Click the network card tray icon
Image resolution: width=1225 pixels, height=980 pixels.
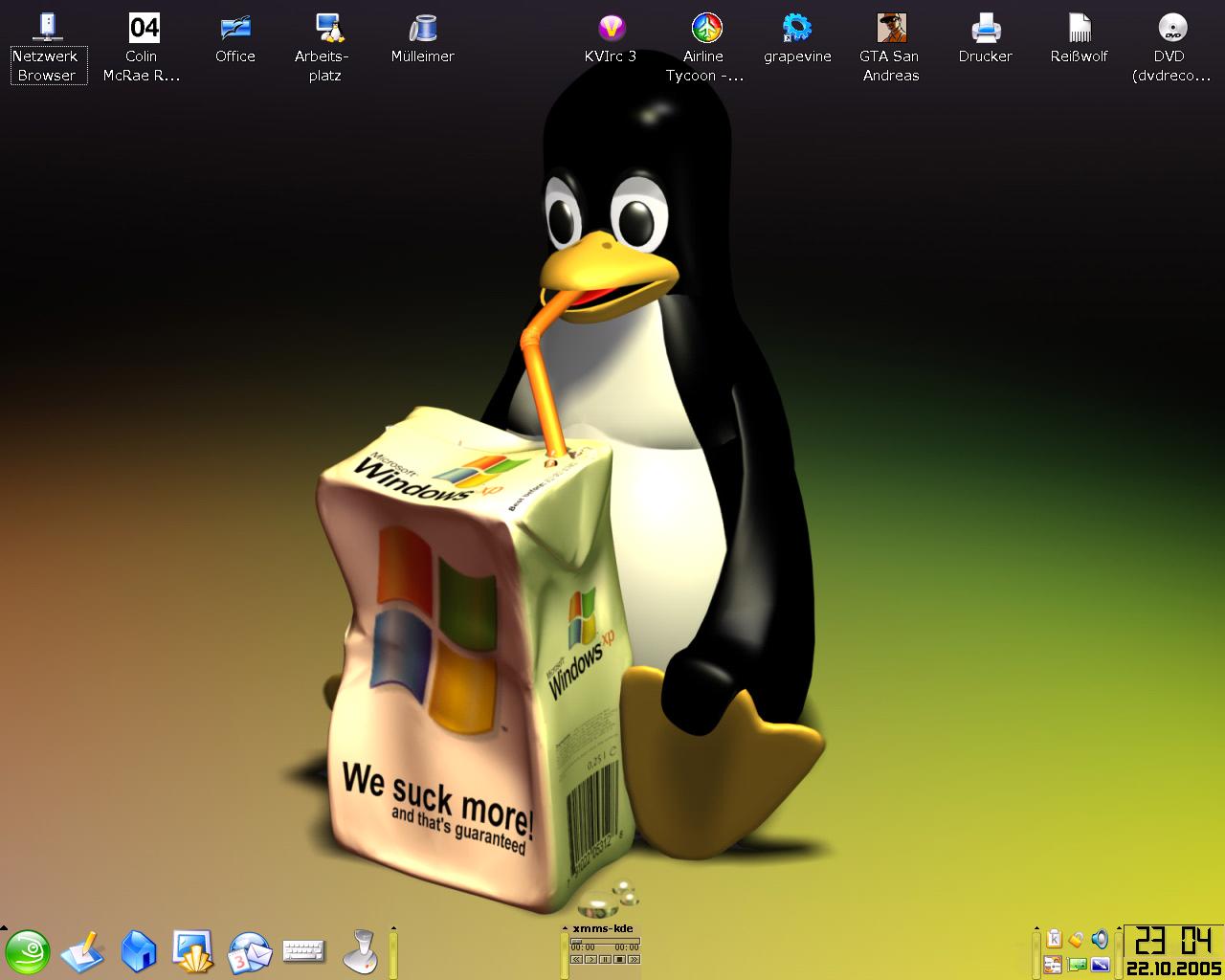[1078, 965]
